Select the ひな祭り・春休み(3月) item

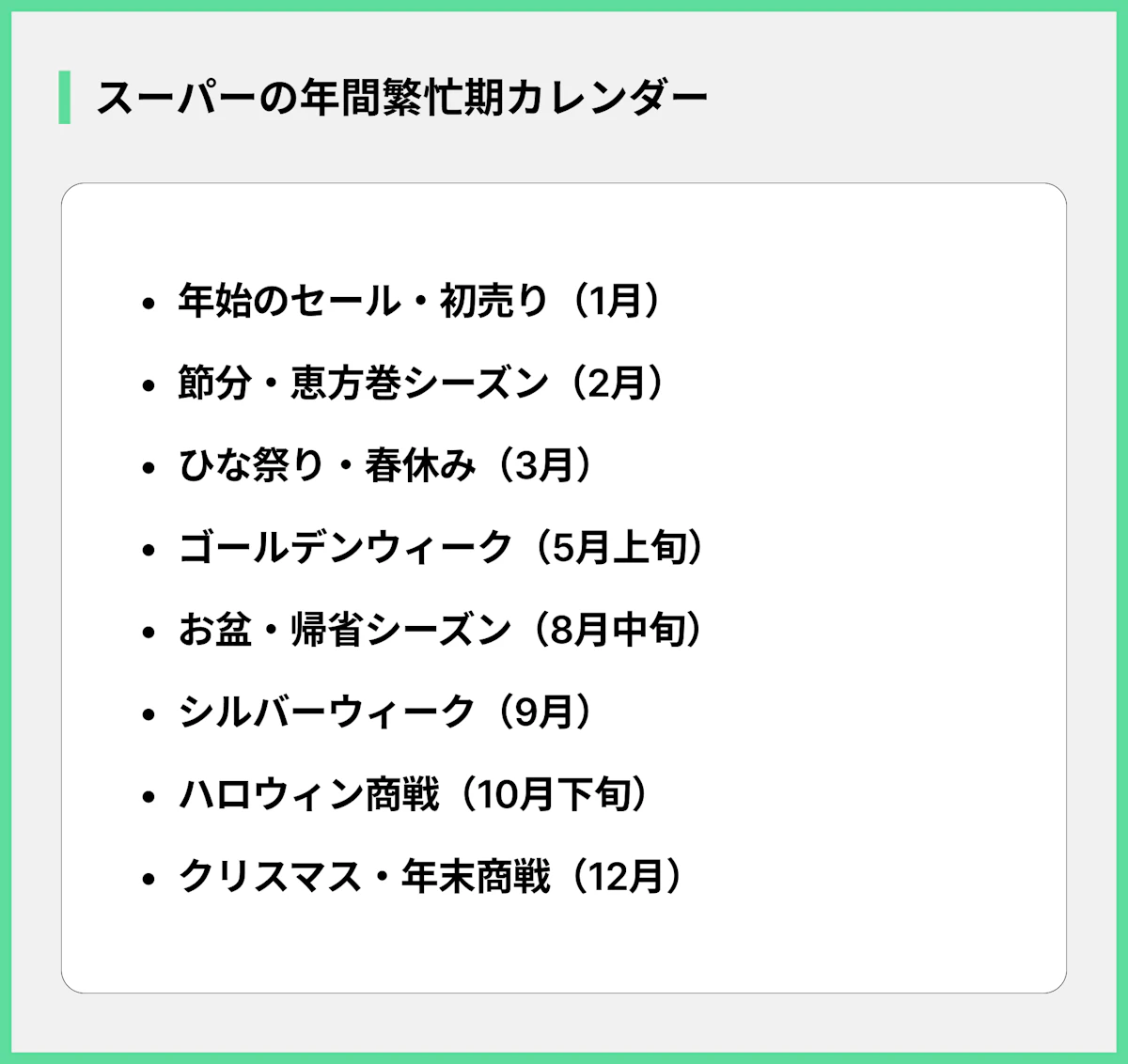point(385,465)
